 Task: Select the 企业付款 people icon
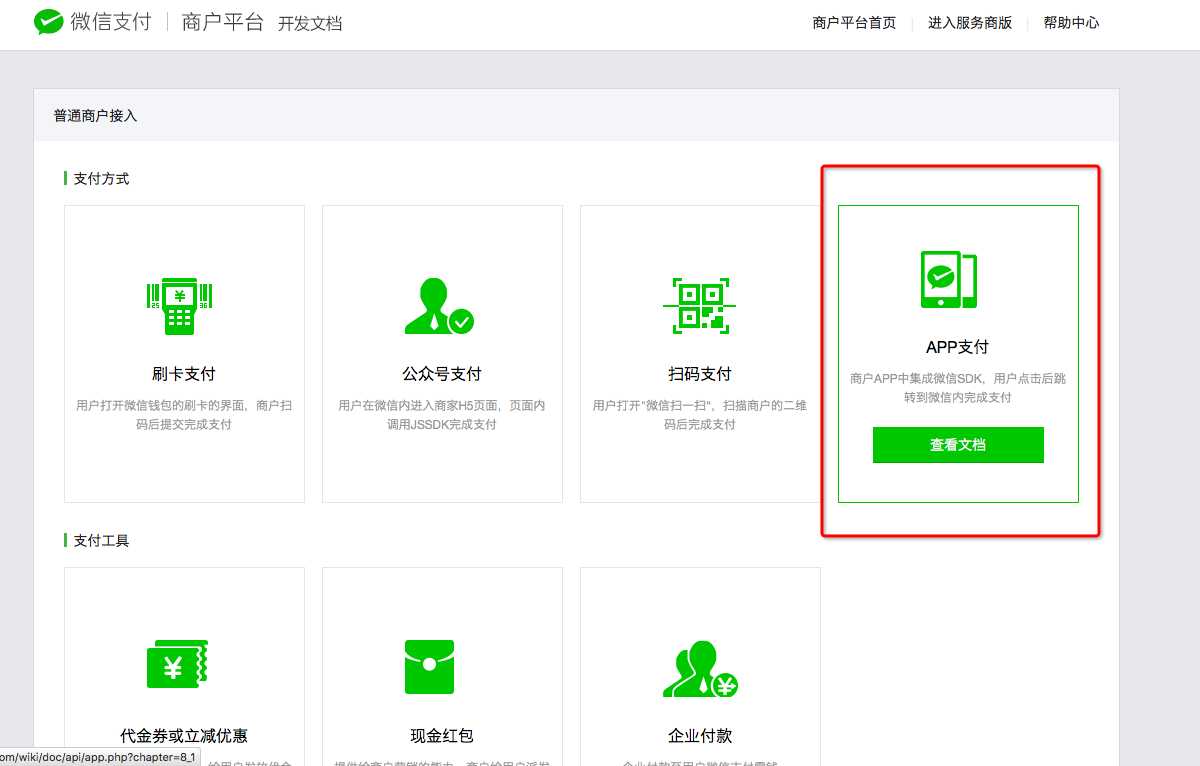tap(700, 668)
